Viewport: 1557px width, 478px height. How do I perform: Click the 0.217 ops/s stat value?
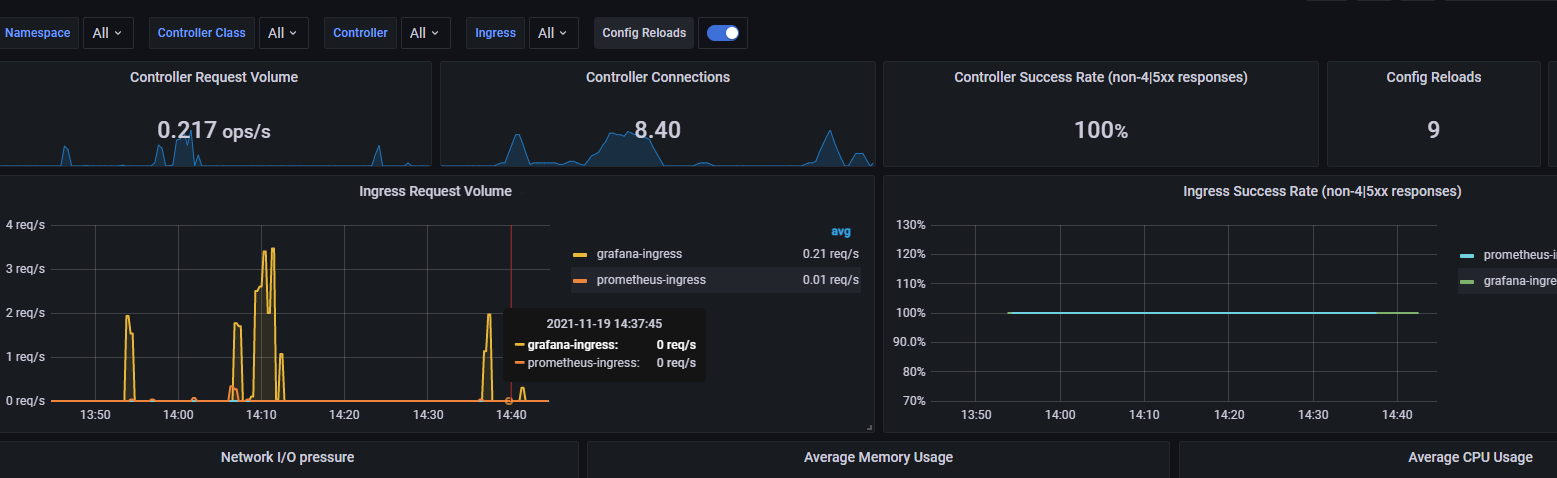click(214, 130)
